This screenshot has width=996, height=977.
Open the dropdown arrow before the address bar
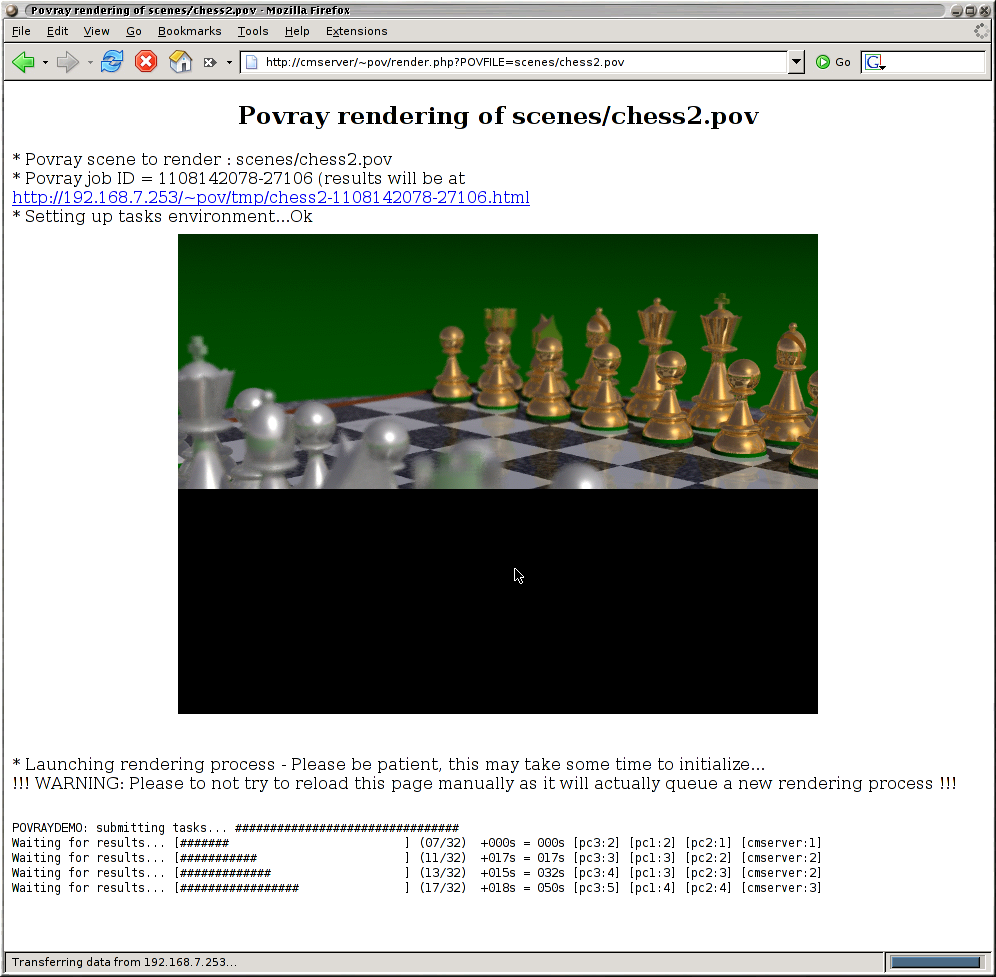tap(229, 62)
